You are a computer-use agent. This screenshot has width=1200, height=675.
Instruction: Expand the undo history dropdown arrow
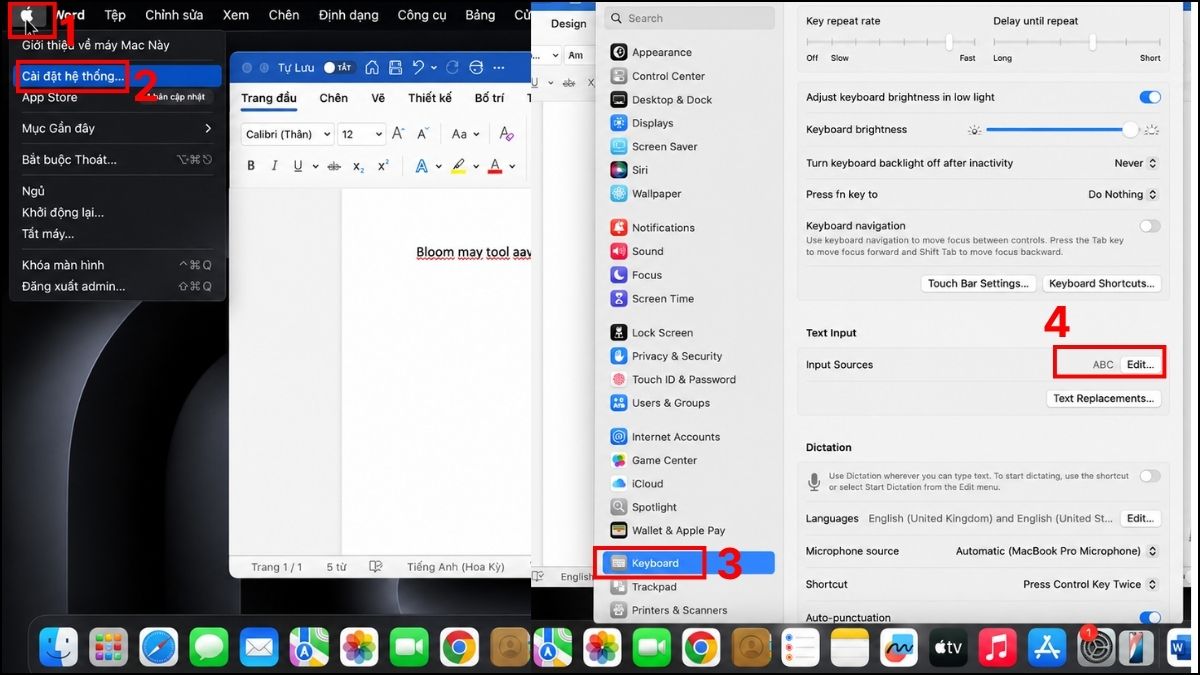coord(434,68)
